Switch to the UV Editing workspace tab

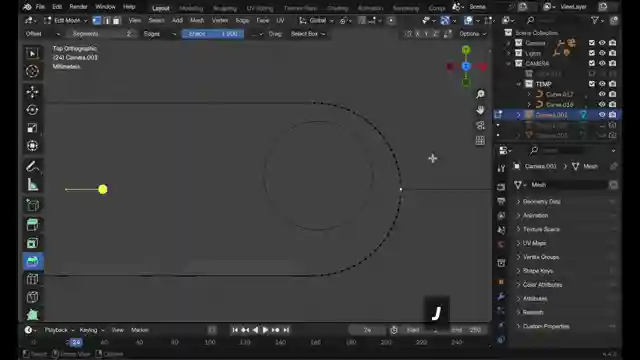pyautogui.click(x=260, y=8)
